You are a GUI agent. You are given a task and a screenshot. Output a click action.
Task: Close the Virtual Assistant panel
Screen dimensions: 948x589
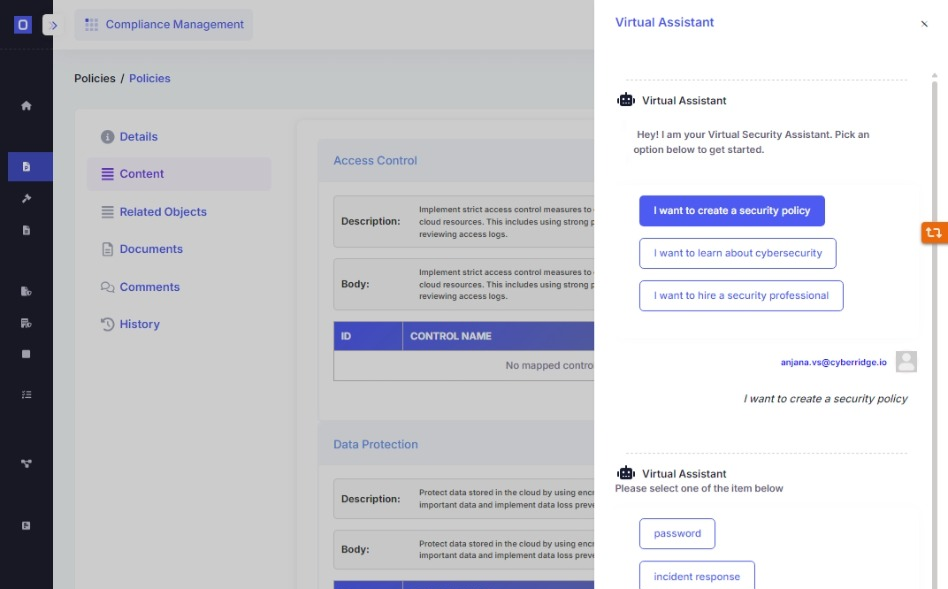924,24
